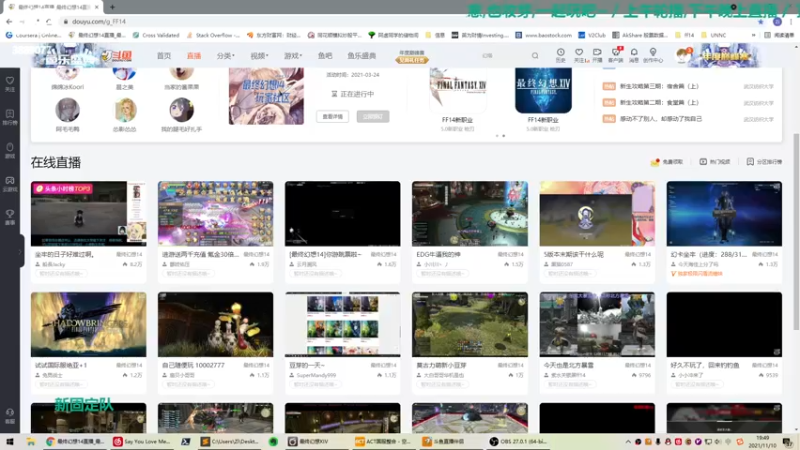Go to 首页 nav item

pyautogui.click(x=164, y=56)
